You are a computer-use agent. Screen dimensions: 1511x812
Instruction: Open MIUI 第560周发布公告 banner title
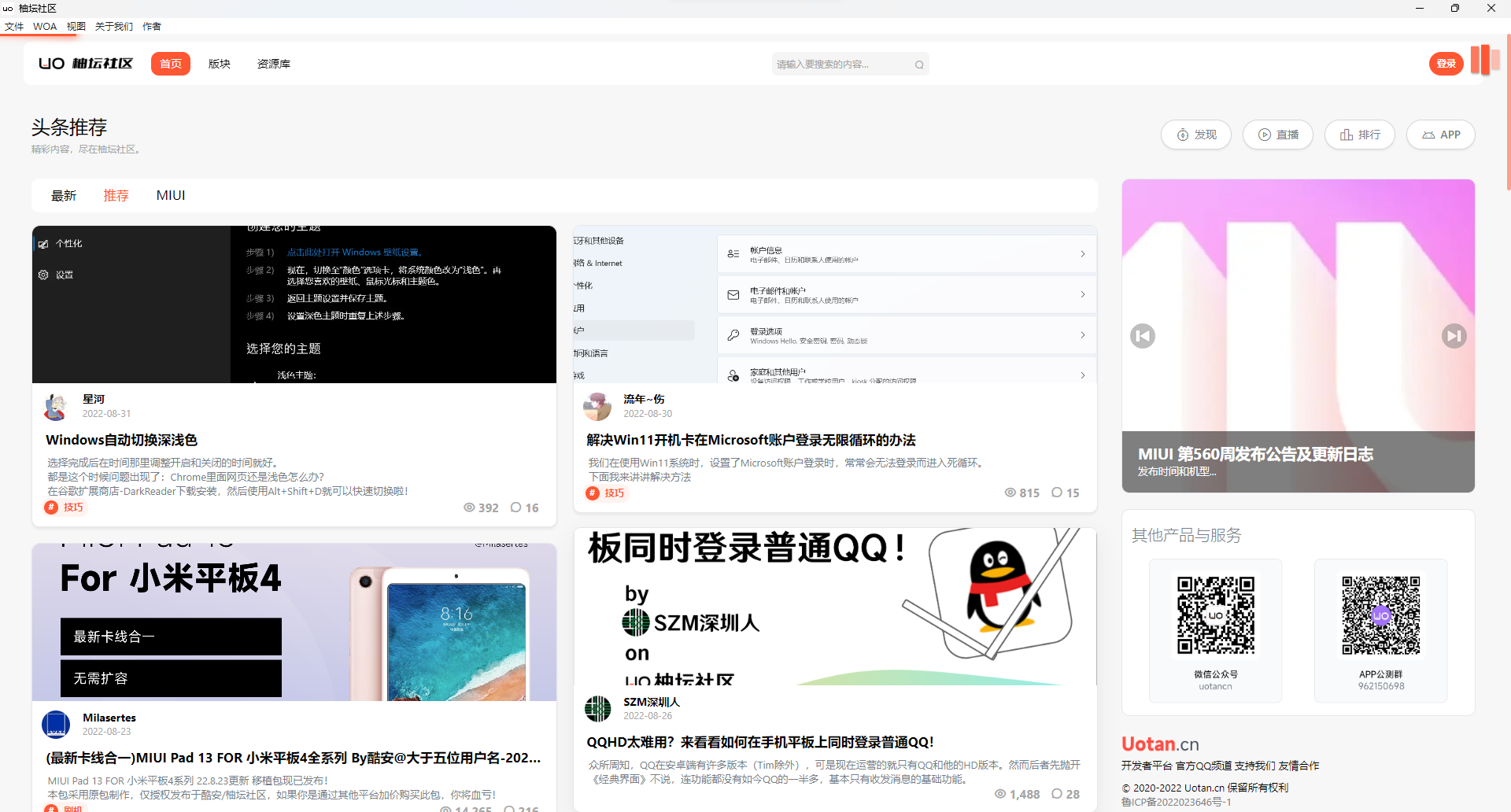coord(1255,454)
